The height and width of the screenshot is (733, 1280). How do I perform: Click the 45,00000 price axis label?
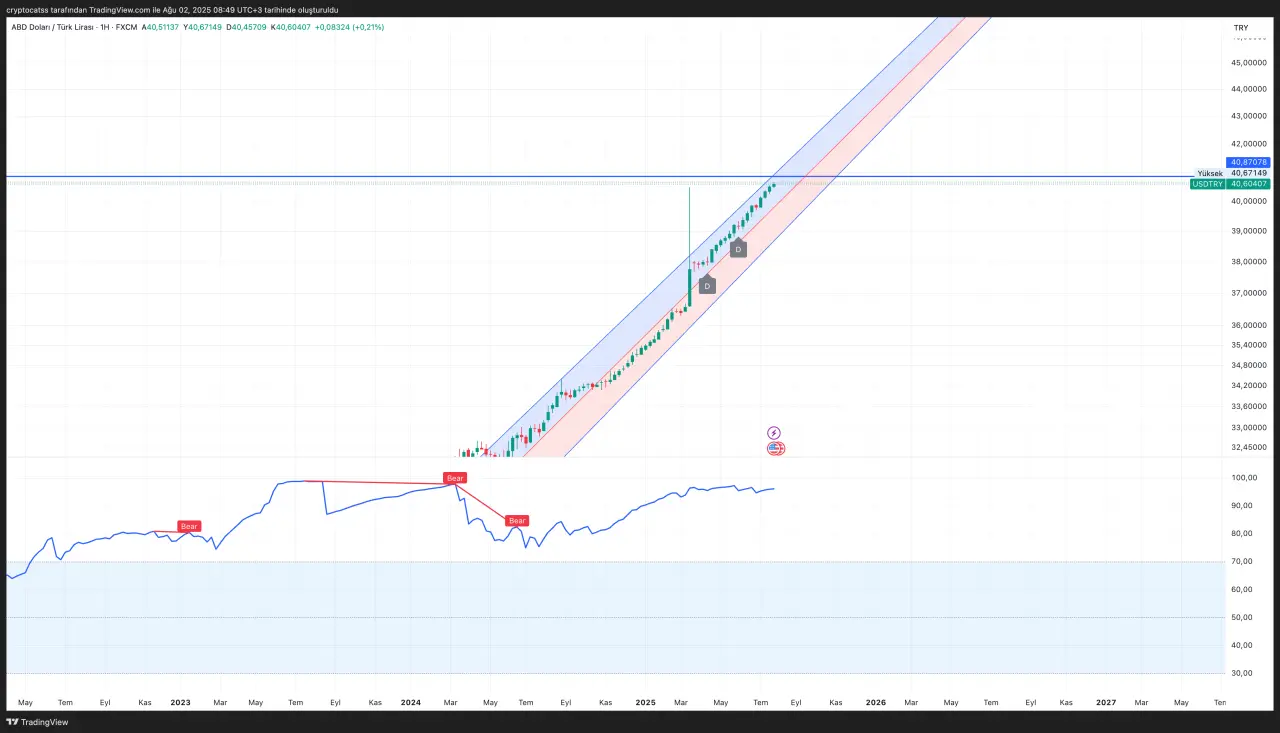click(1249, 63)
